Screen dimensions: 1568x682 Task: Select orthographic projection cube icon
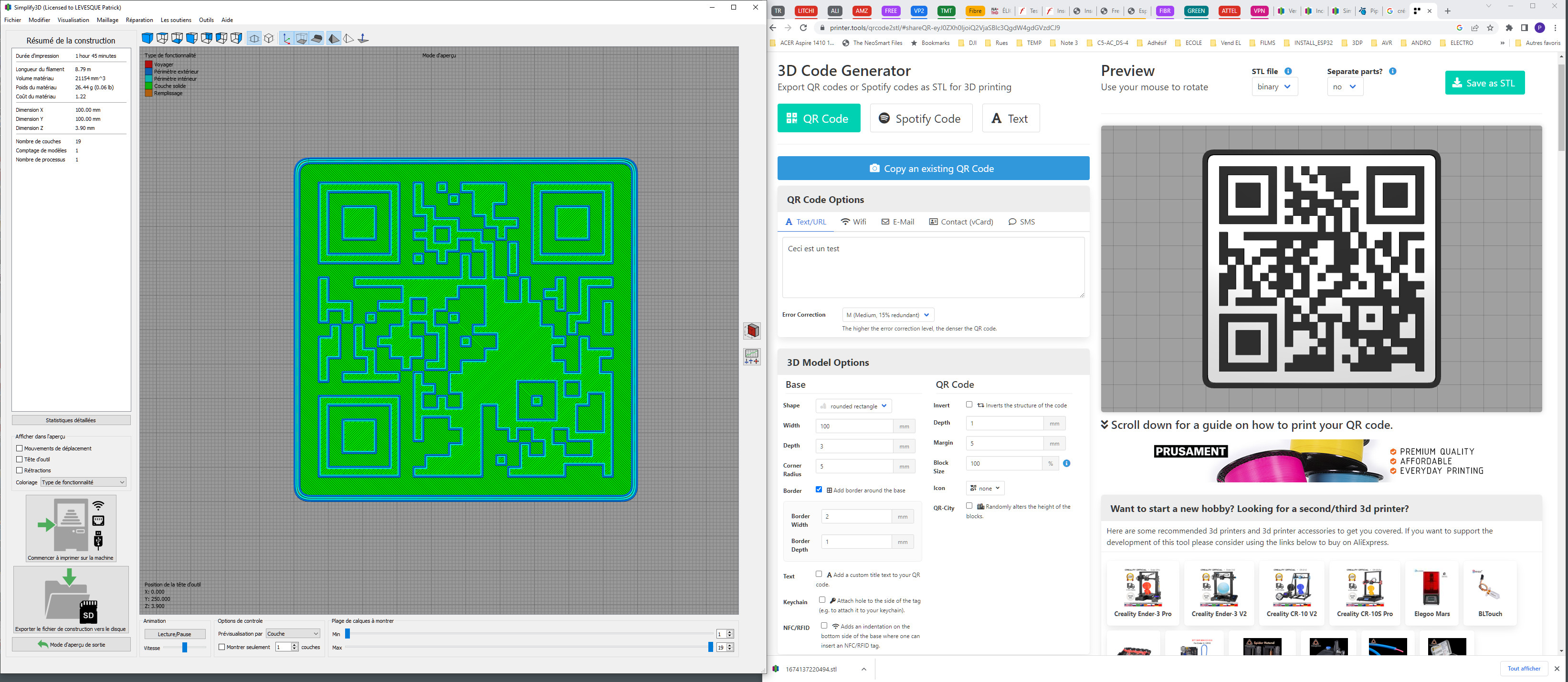[x=269, y=38]
